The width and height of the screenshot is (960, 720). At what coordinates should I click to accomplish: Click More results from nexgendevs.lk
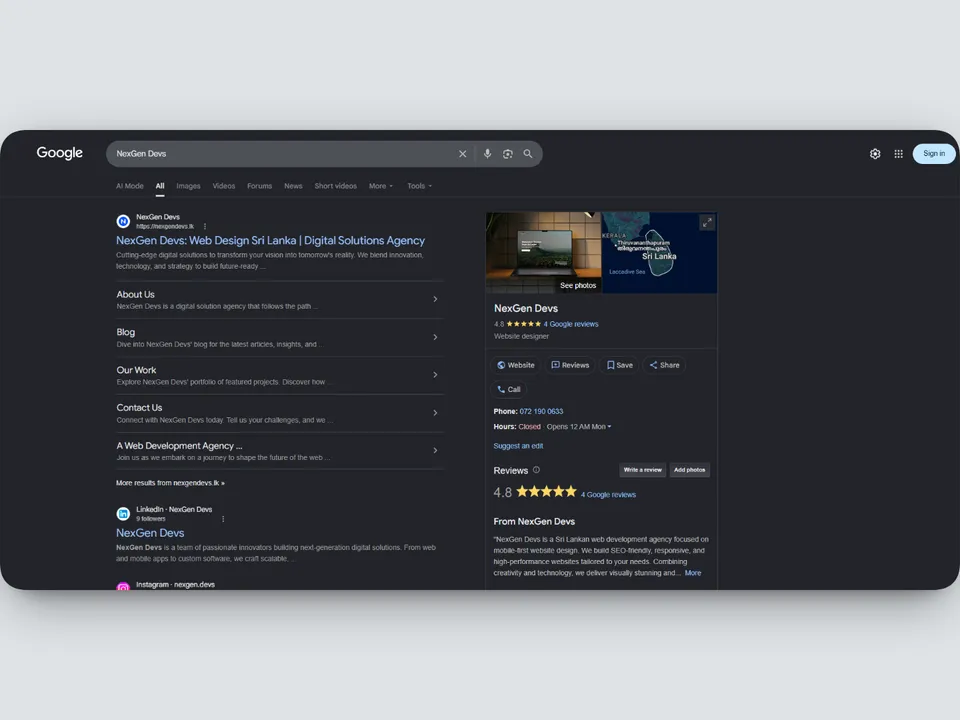170,483
